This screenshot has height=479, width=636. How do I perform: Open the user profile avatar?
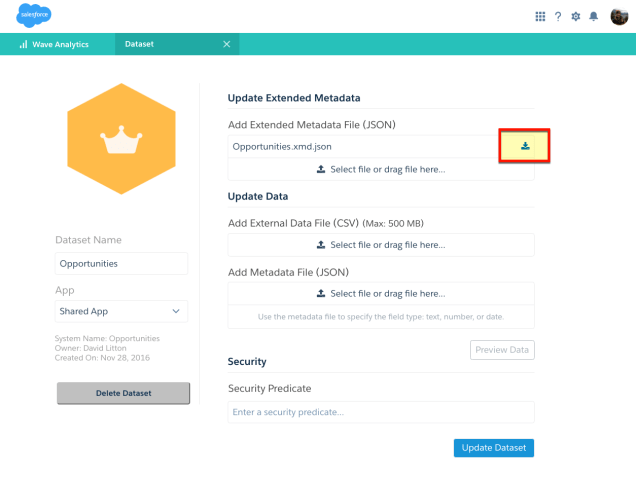[619, 16]
